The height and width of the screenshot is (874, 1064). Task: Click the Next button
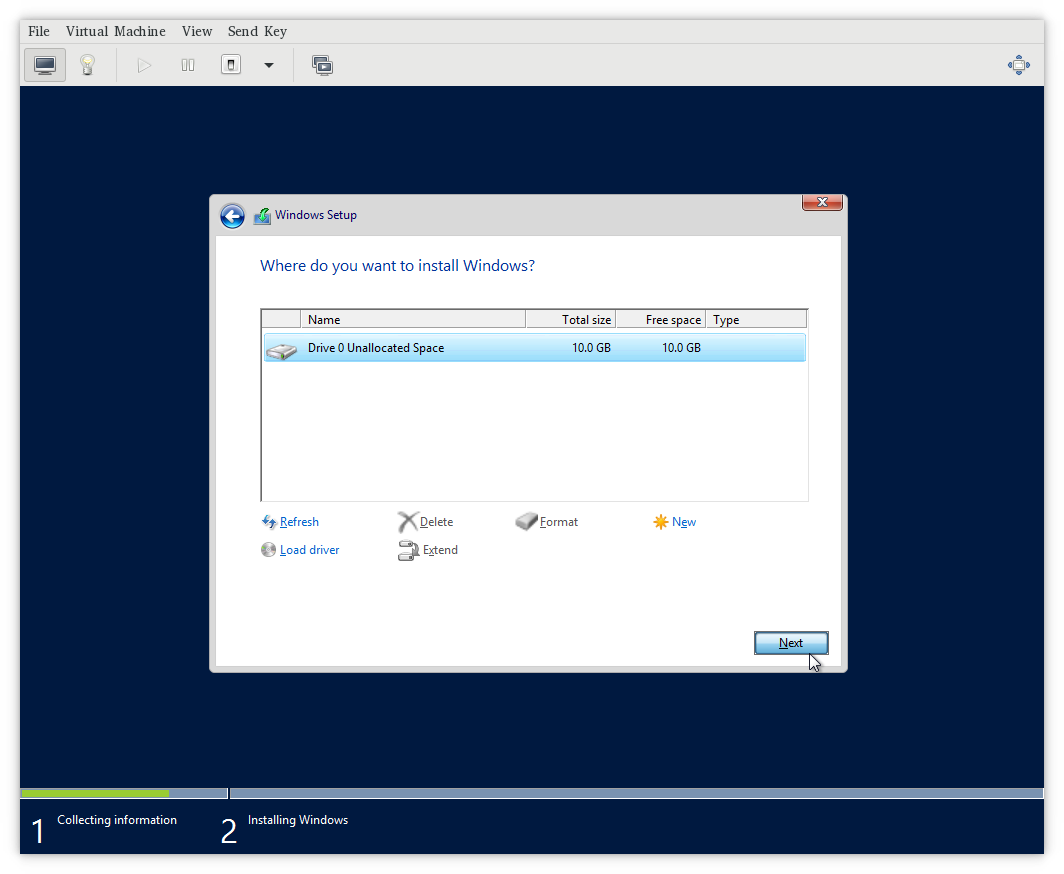(x=790, y=643)
